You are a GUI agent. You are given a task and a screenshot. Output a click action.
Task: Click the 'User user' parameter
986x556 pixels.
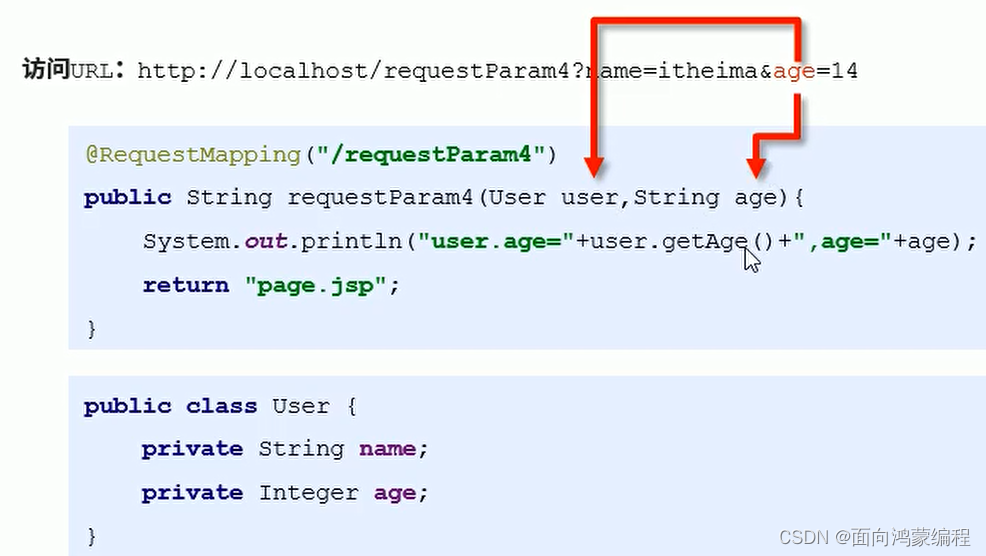click(555, 198)
